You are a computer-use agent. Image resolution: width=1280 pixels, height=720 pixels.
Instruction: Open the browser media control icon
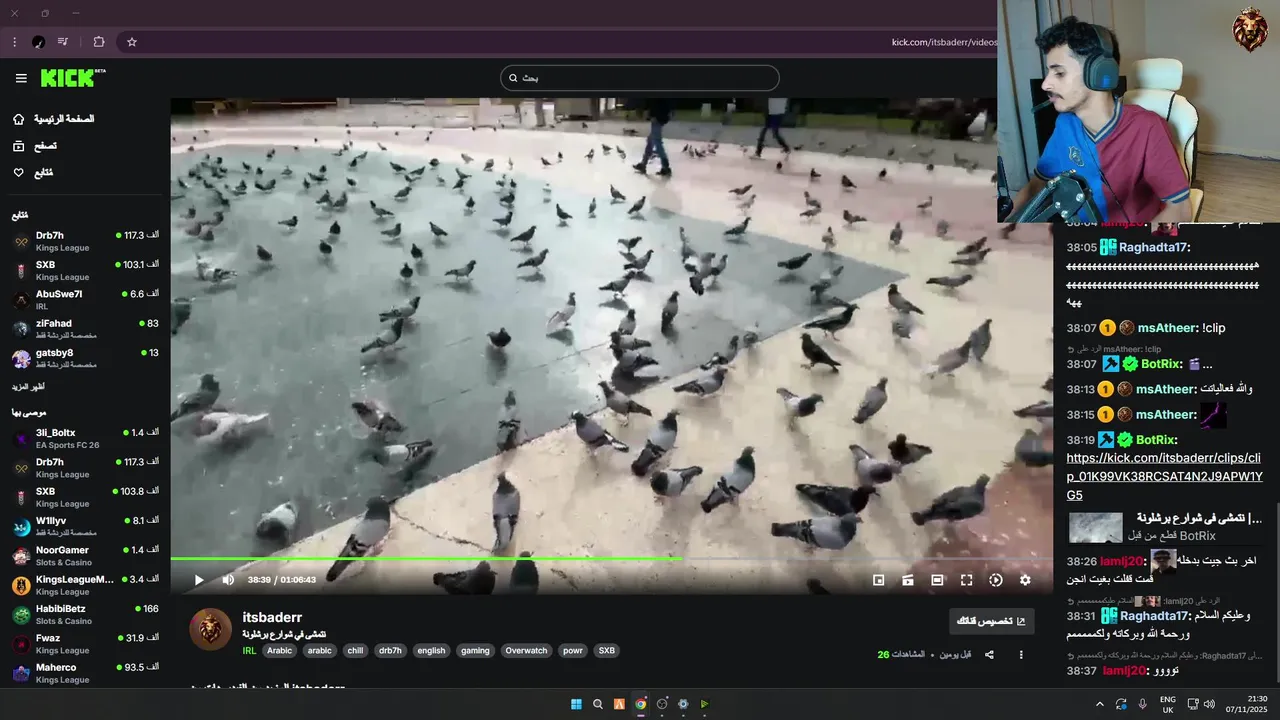(x=63, y=42)
